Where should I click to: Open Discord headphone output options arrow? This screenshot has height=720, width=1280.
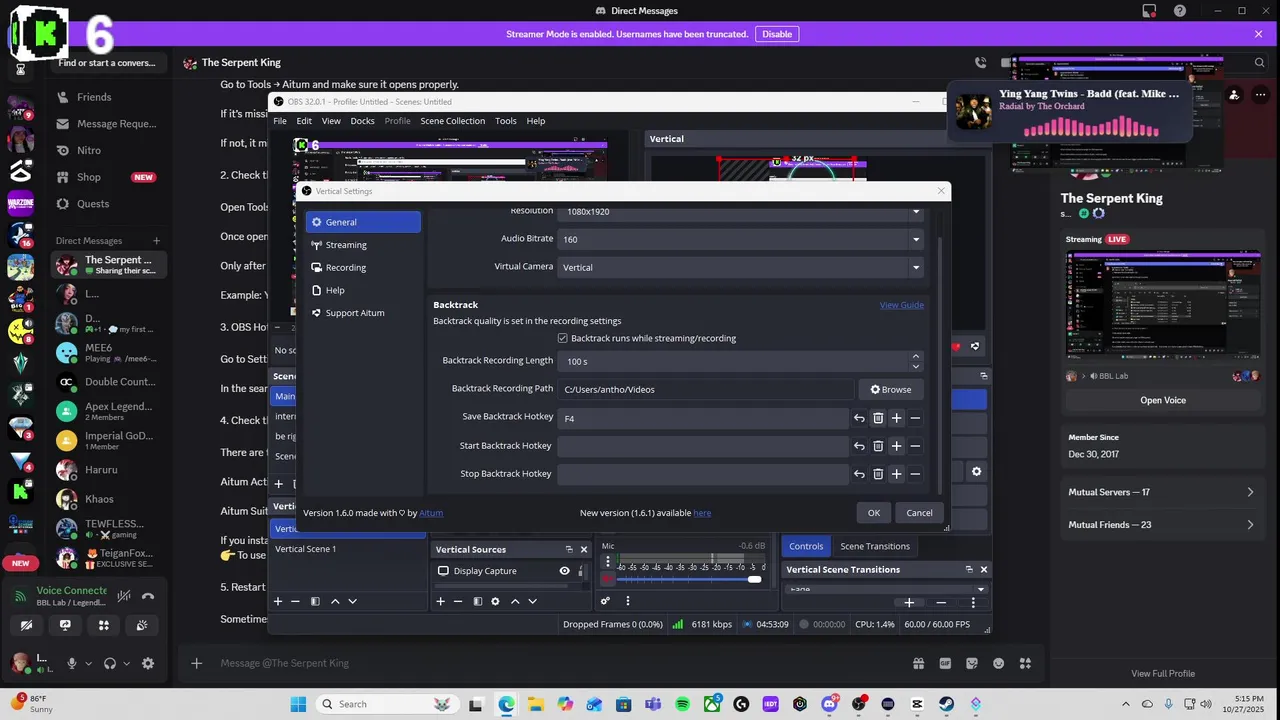pos(126,663)
